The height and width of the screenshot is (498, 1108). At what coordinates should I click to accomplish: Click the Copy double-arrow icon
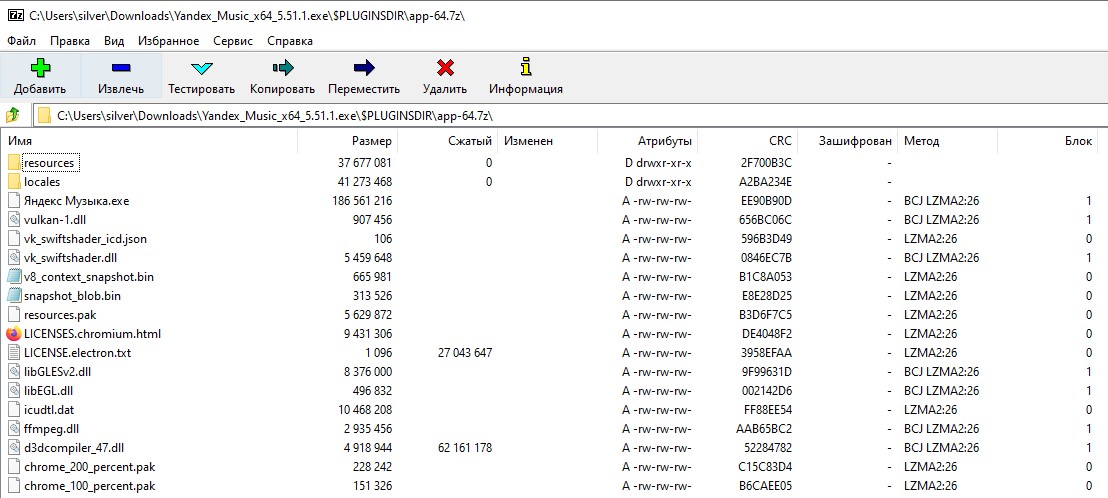point(282,68)
